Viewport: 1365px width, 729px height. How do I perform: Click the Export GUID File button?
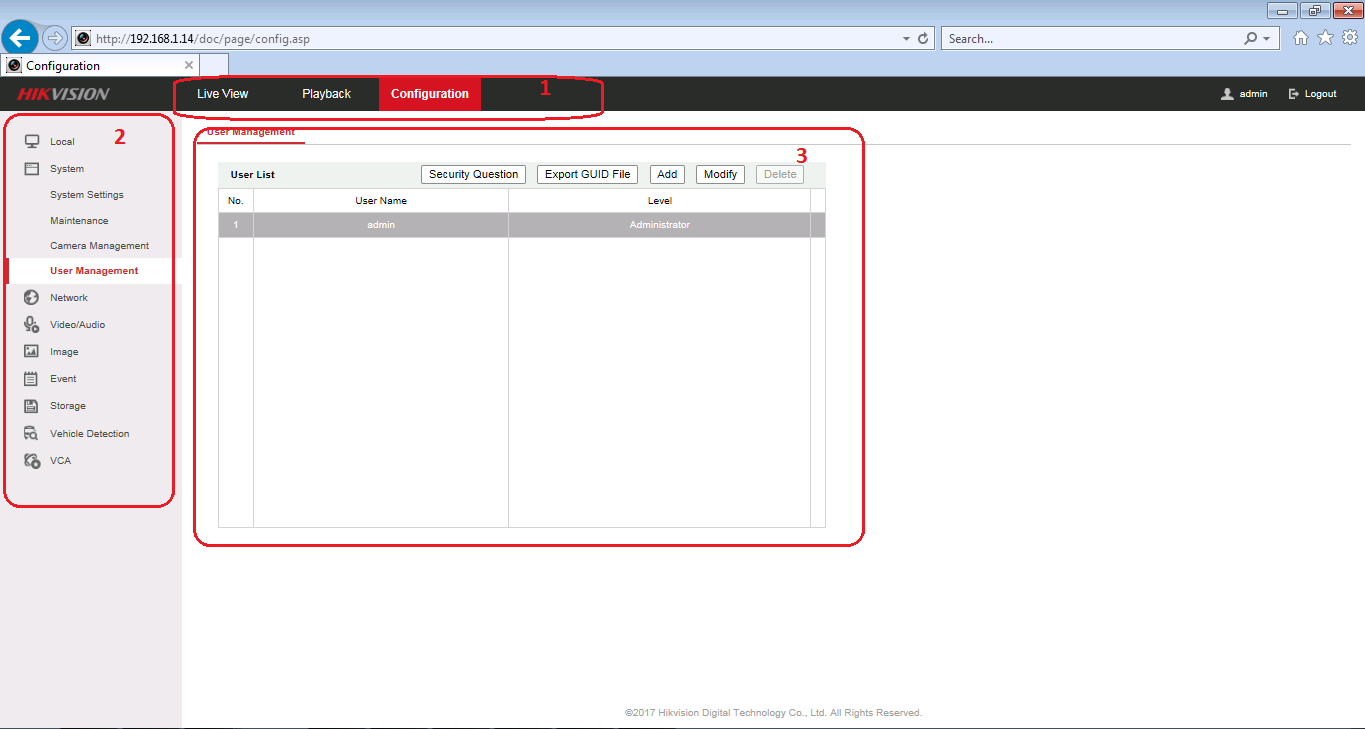pyautogui.click(x=587, y=174)
